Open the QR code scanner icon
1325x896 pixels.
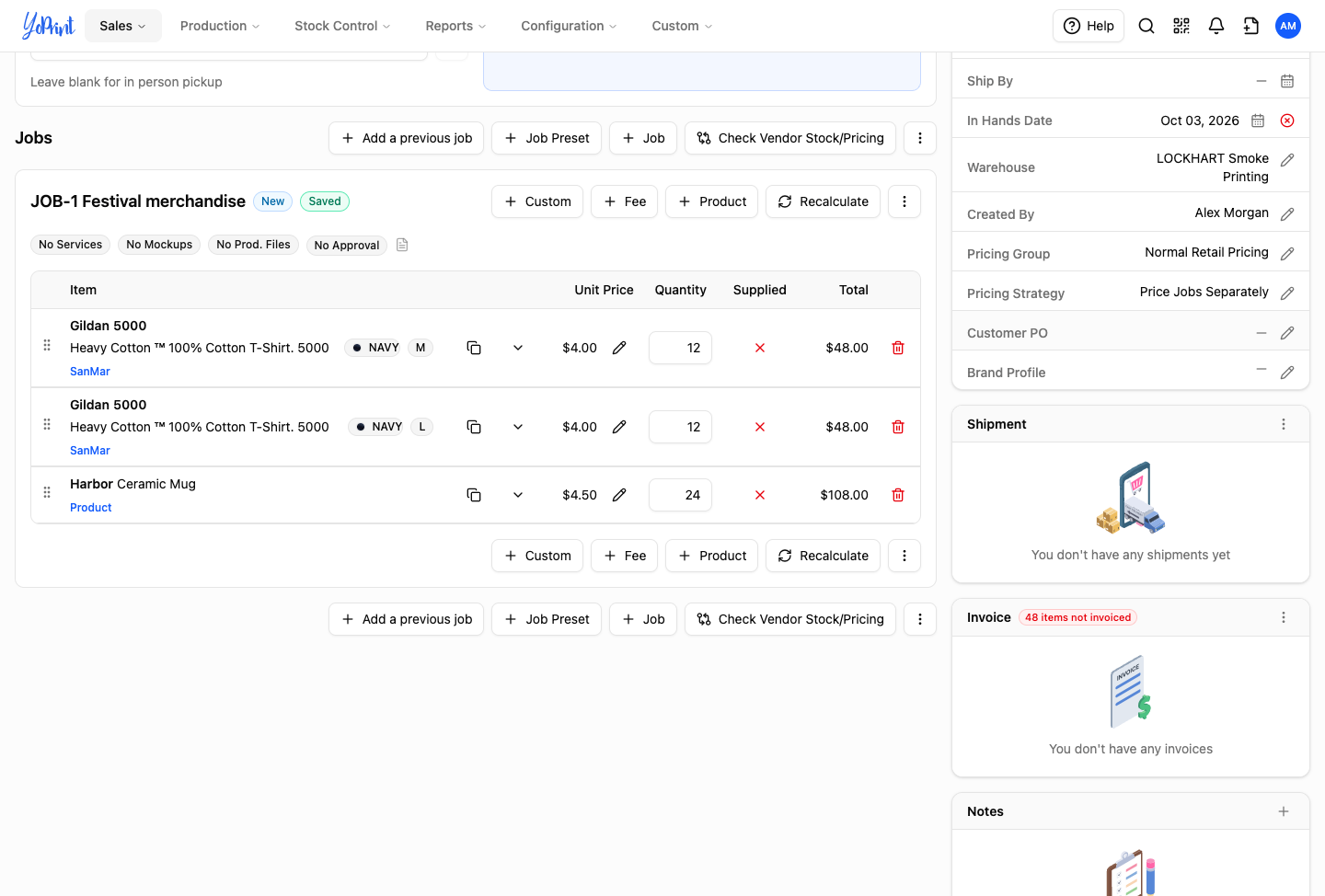[1181, 26]
